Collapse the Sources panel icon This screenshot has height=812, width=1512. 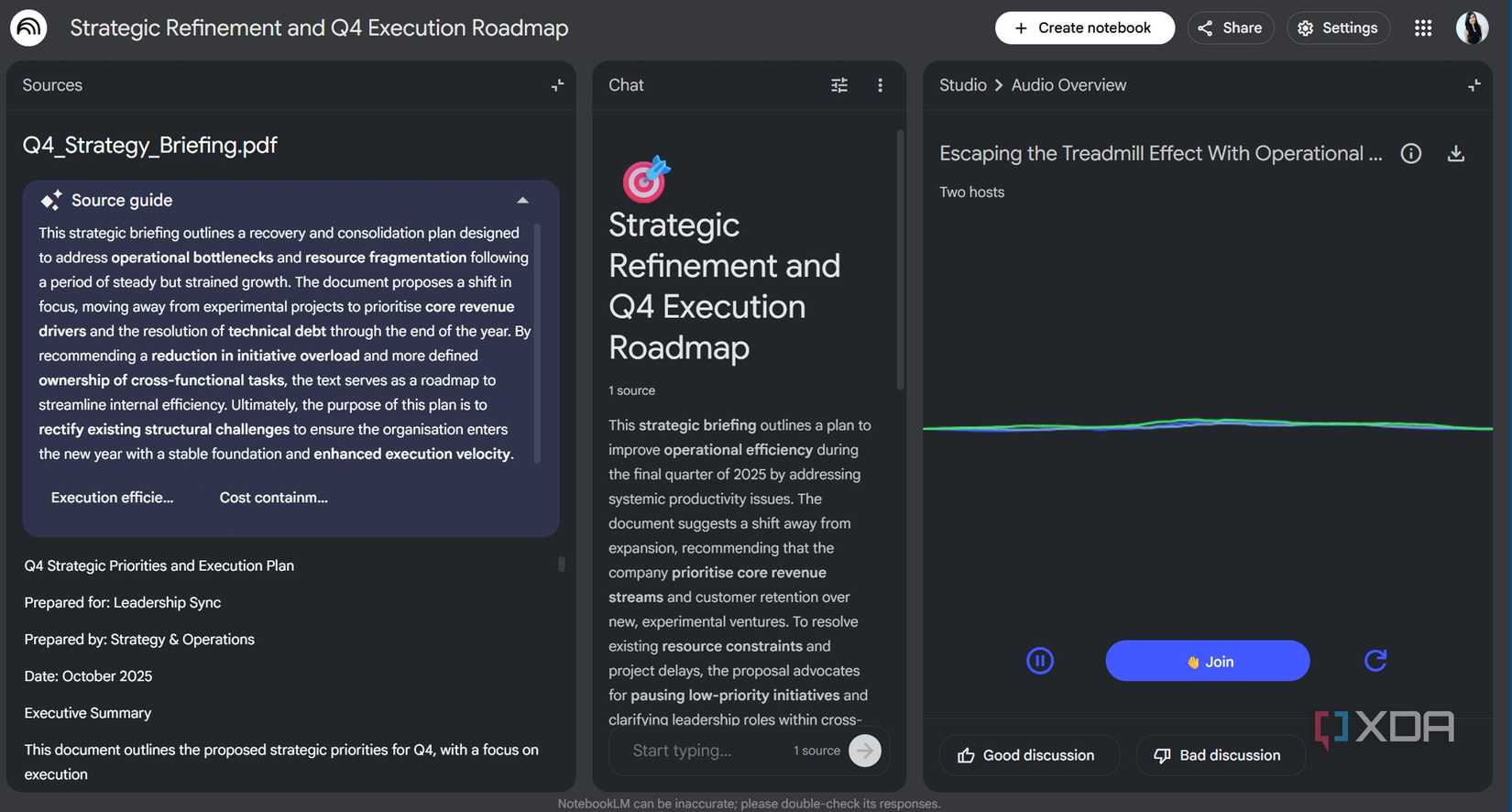pyautogui.click(x=557, y=85)
